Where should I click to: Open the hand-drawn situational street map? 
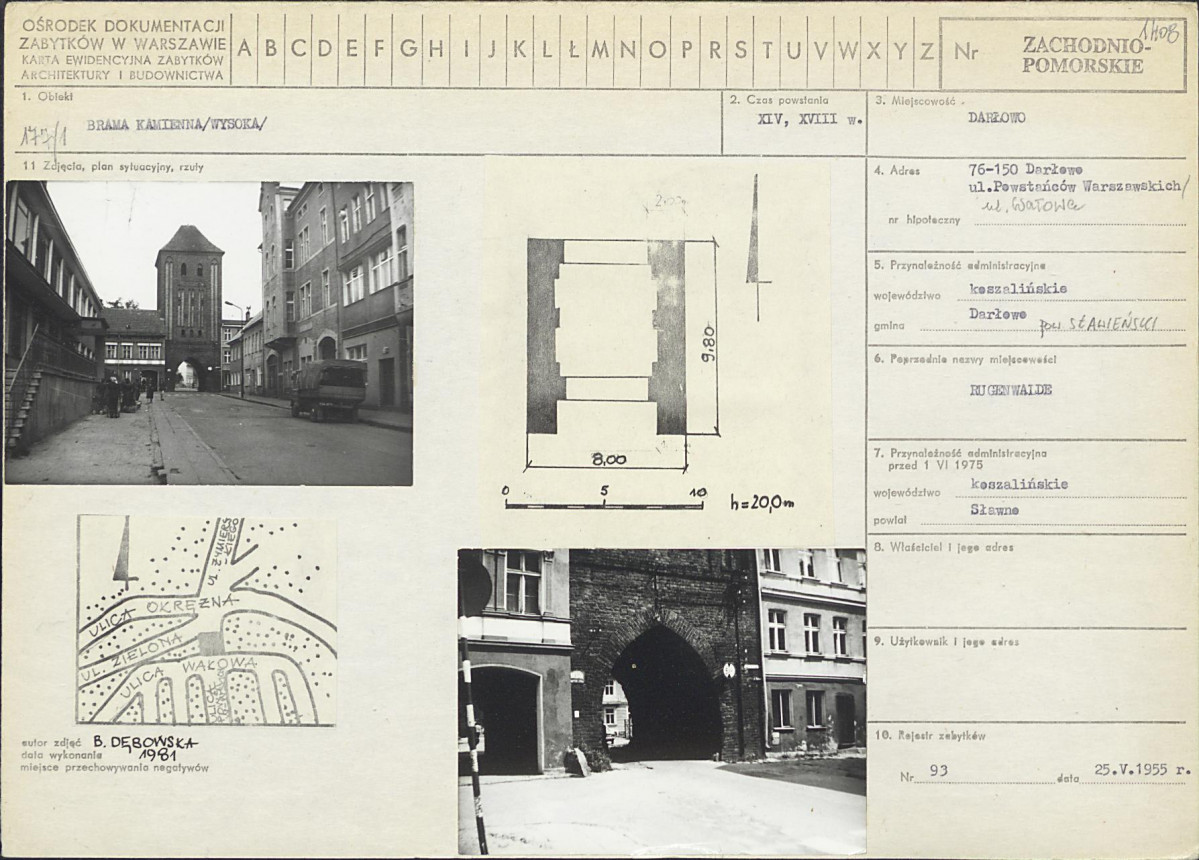point(206,620)
